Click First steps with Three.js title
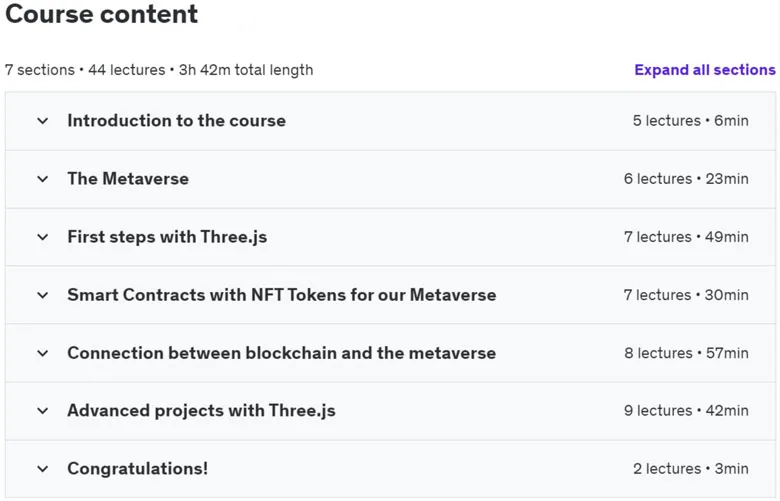 pyautogui.click(x=167, y=237)
